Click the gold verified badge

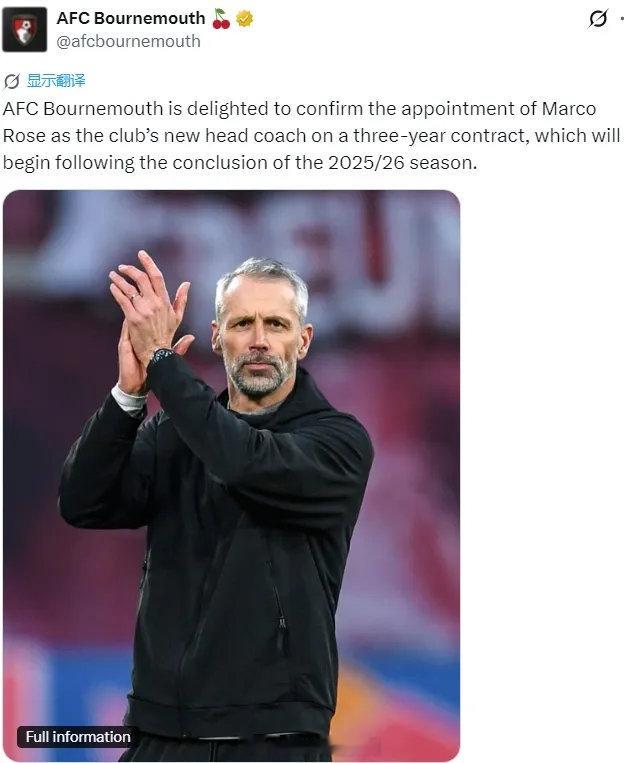[x=244, y=18]
